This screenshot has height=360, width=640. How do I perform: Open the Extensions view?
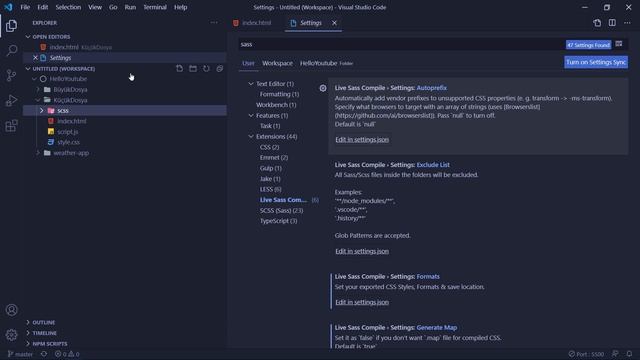tap(11, 125)
